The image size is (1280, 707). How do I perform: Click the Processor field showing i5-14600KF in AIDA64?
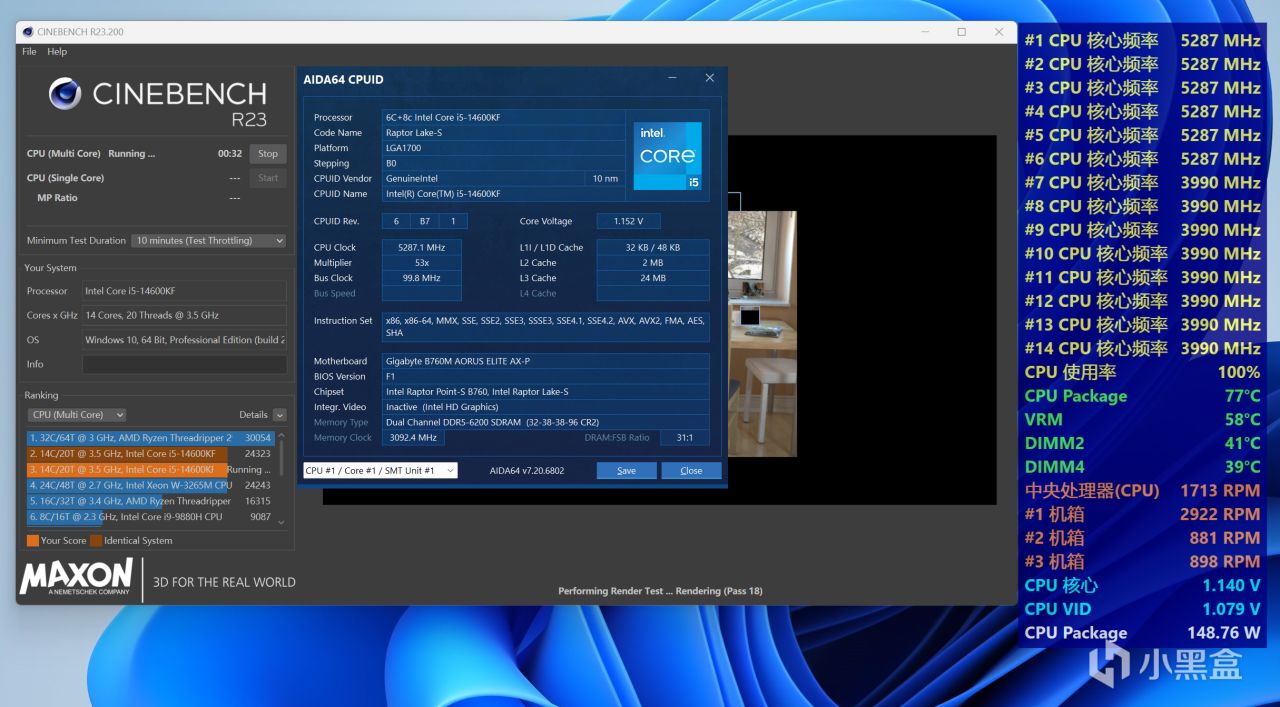503,118
